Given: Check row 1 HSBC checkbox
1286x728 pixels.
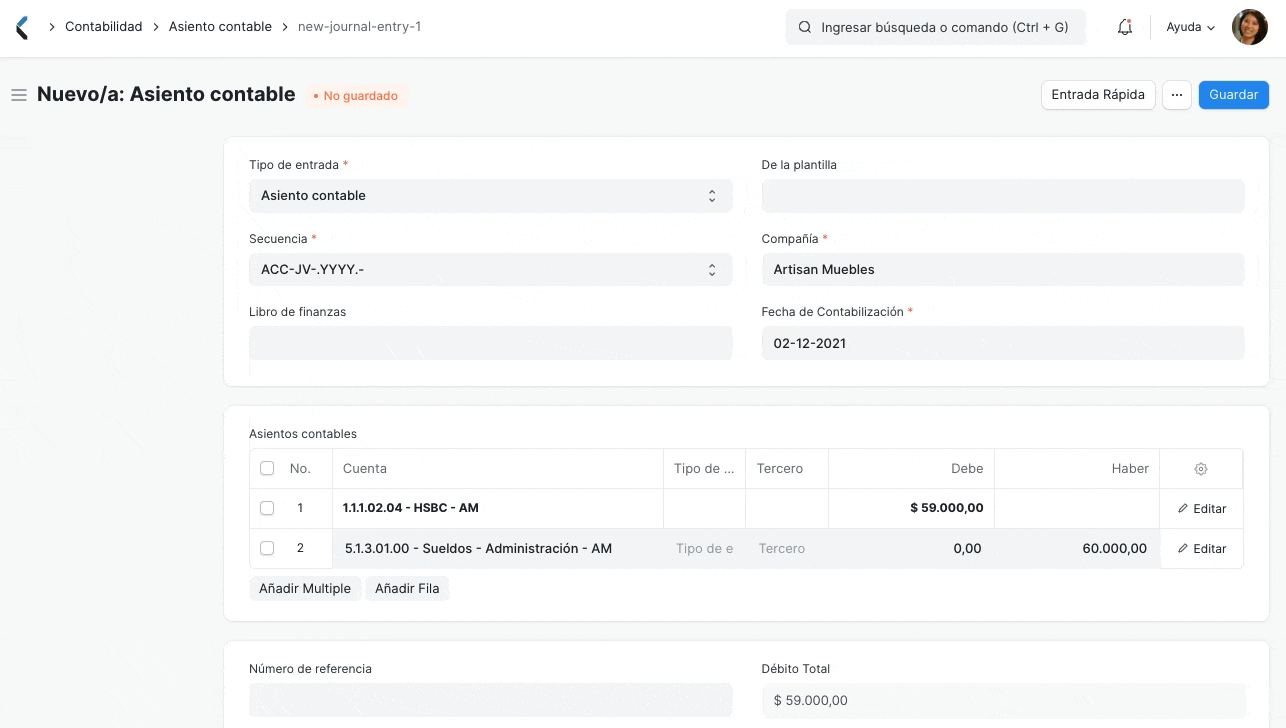Looking at the screenshot, I should 267,508.
